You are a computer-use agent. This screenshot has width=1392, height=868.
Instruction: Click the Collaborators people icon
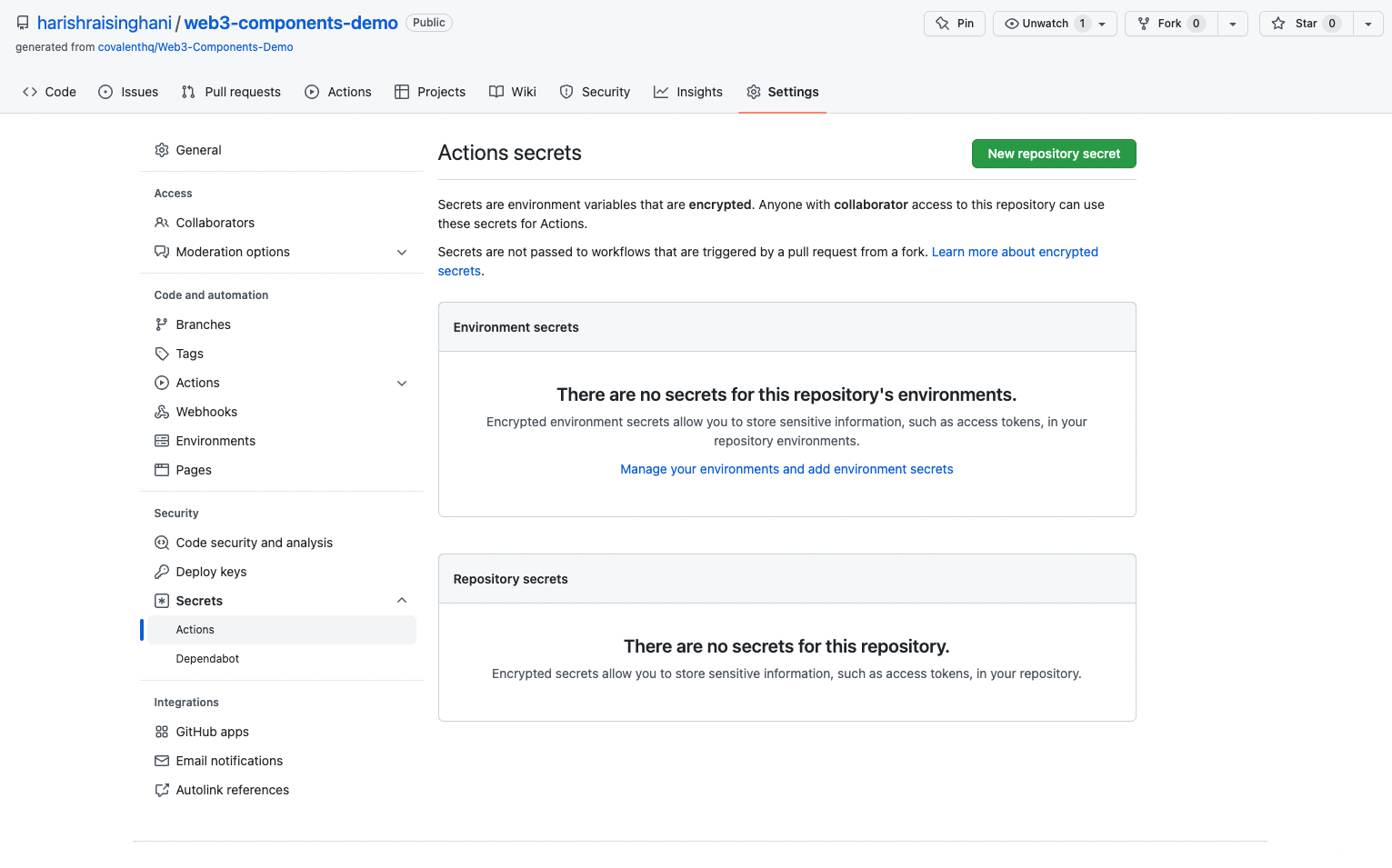click(x=162, y=223)
